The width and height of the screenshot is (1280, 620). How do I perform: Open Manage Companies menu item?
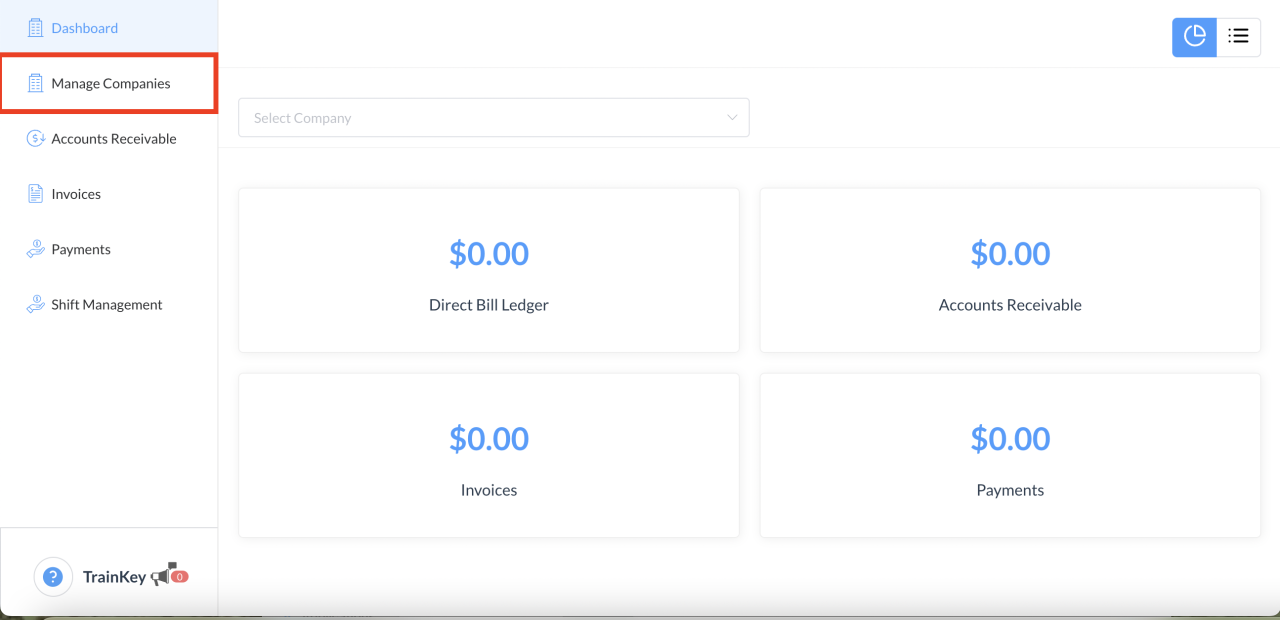(111, 84)
